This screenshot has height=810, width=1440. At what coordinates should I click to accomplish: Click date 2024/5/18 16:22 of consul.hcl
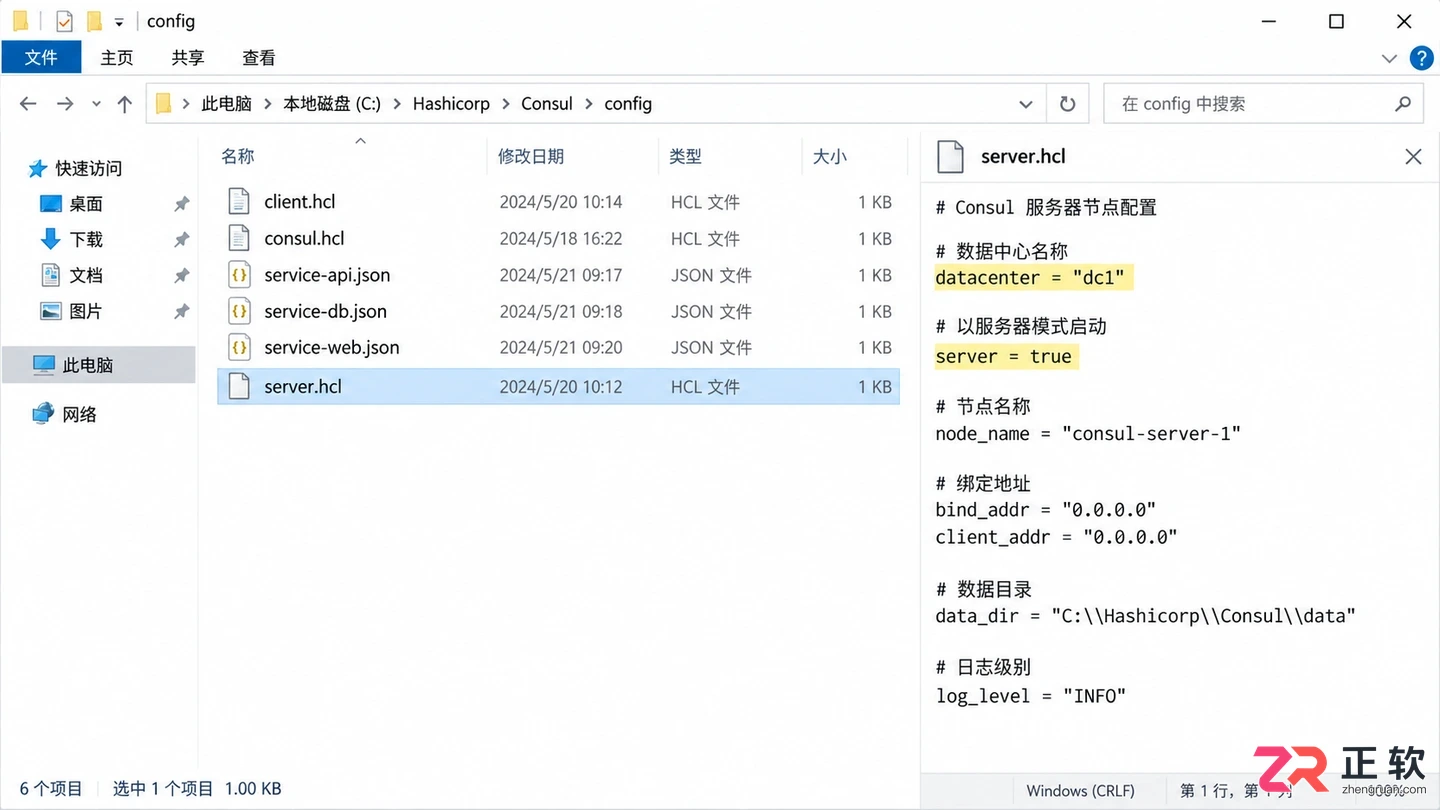[561, 239]
